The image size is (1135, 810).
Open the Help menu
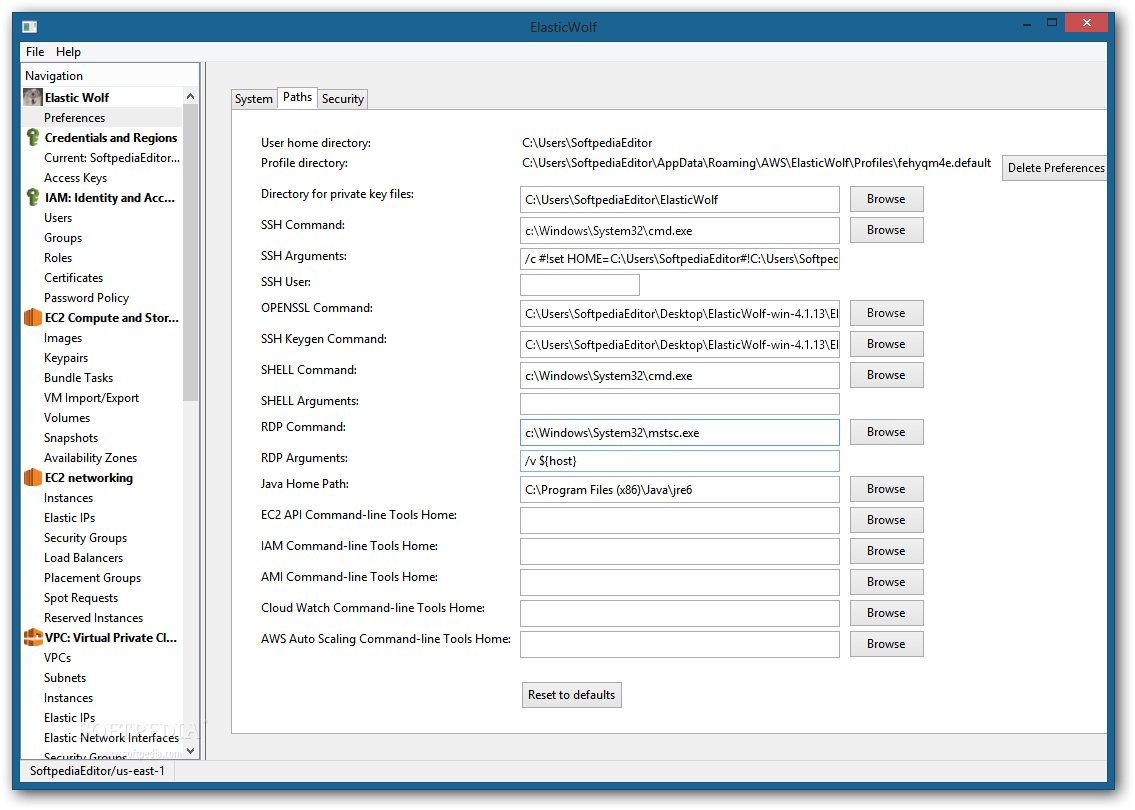pos(68,52)
